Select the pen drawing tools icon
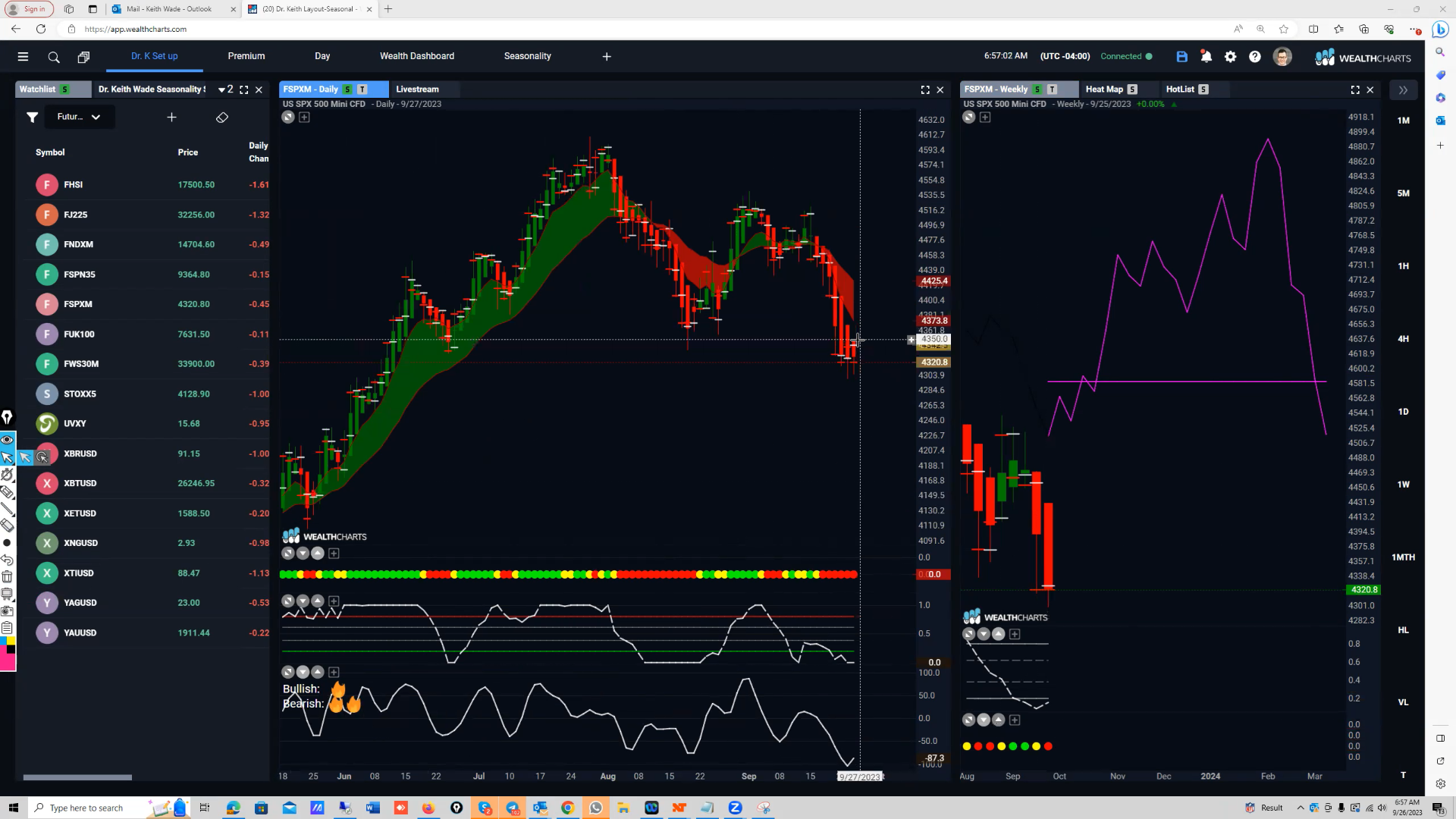 tap(7, 417)
